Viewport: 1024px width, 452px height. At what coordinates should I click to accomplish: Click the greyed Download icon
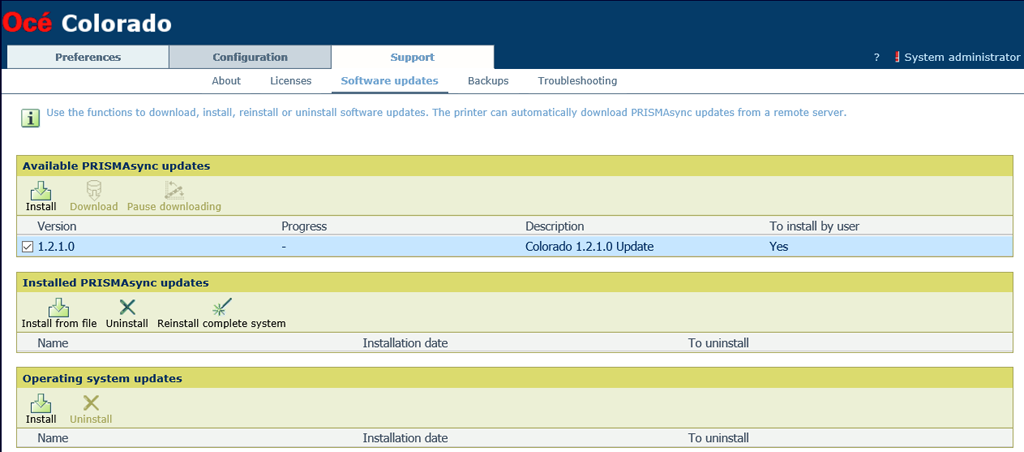pos(93,191)
